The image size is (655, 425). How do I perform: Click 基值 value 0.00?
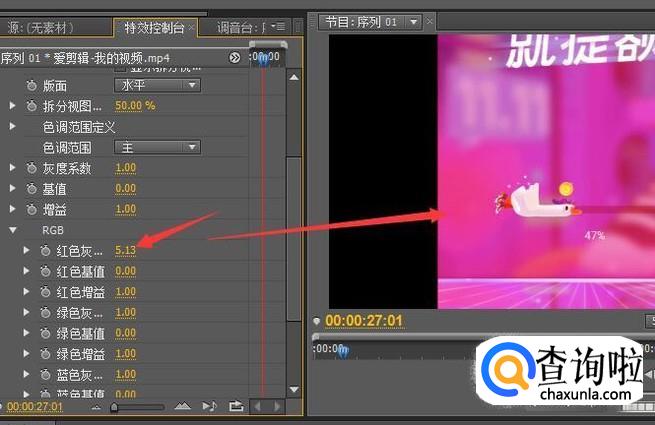126,188
